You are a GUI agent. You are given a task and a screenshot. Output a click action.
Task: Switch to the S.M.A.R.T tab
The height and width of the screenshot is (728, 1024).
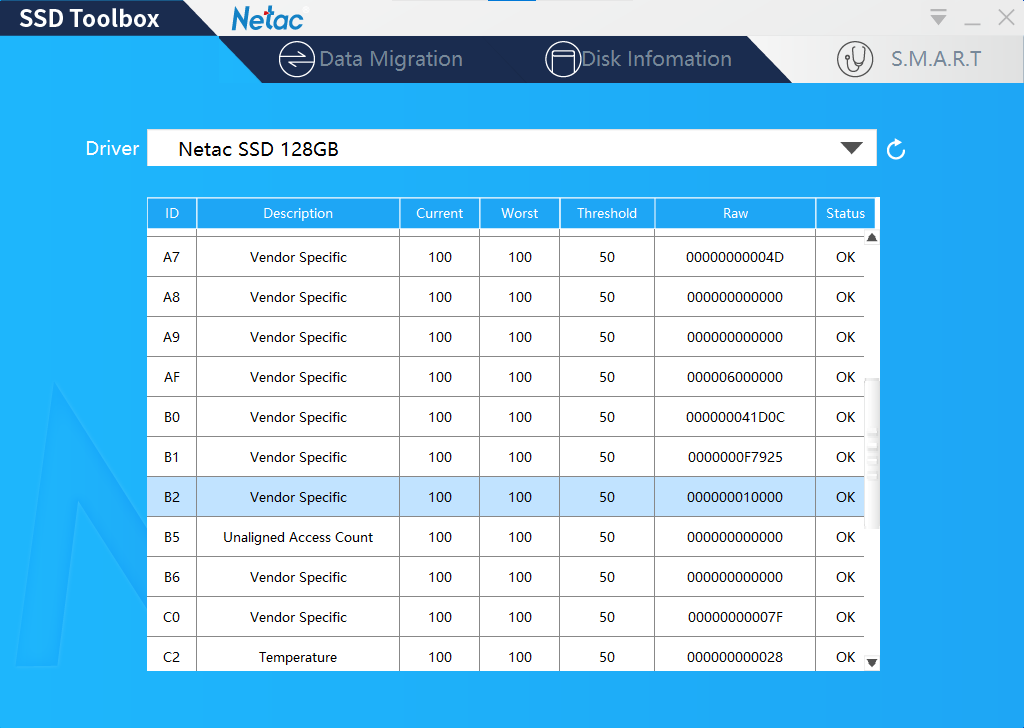click(909, 59)
